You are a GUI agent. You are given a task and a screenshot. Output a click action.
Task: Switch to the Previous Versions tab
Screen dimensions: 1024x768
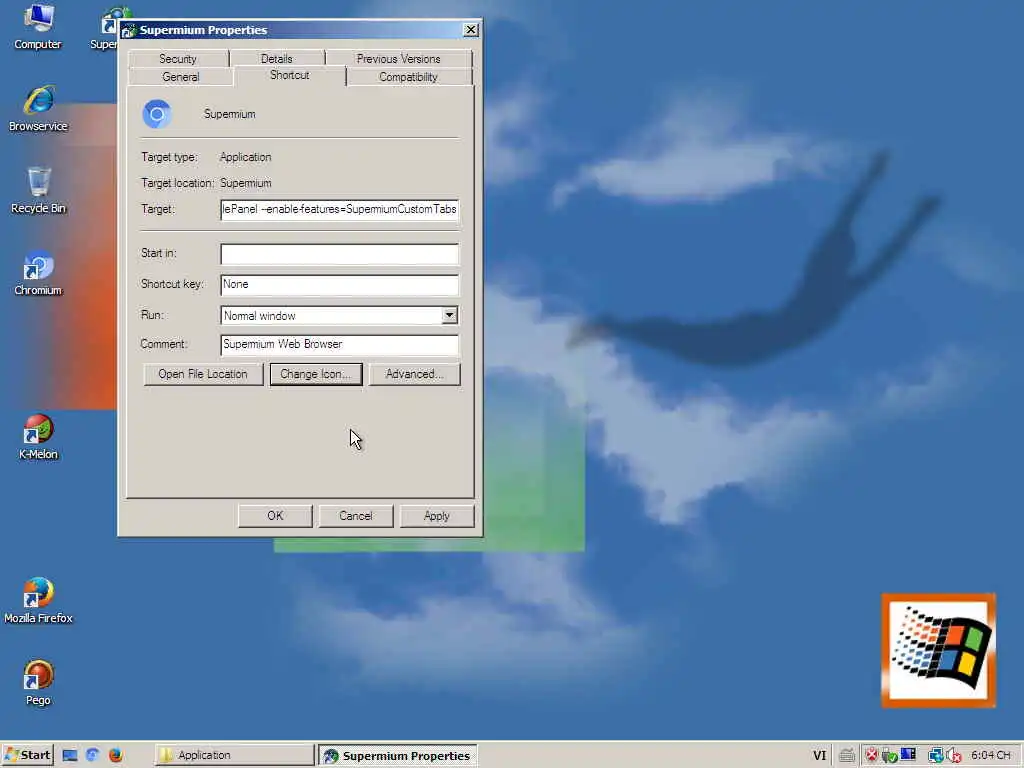click(398, 59)
